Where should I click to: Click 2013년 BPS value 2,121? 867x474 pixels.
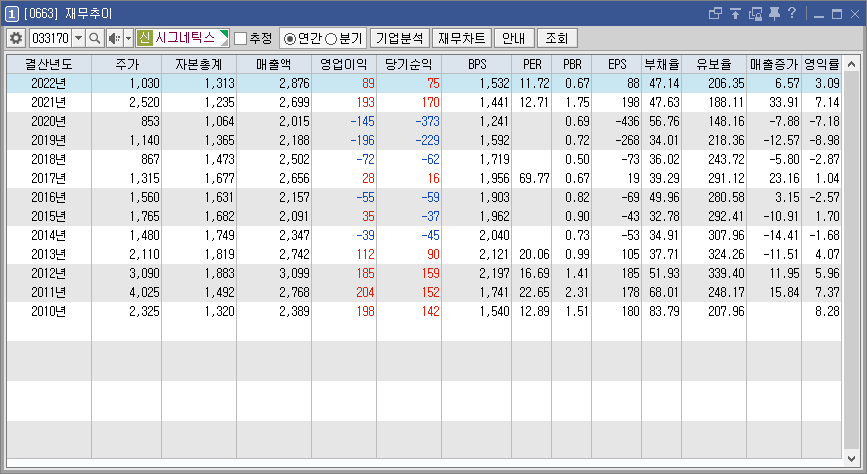pos(494,254)
